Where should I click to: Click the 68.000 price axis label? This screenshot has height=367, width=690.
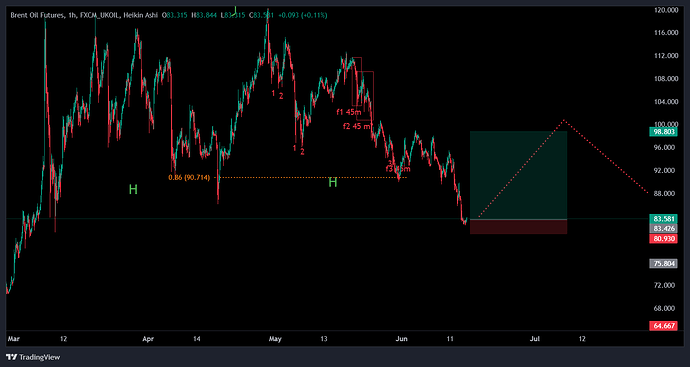(x=664, y=308)
